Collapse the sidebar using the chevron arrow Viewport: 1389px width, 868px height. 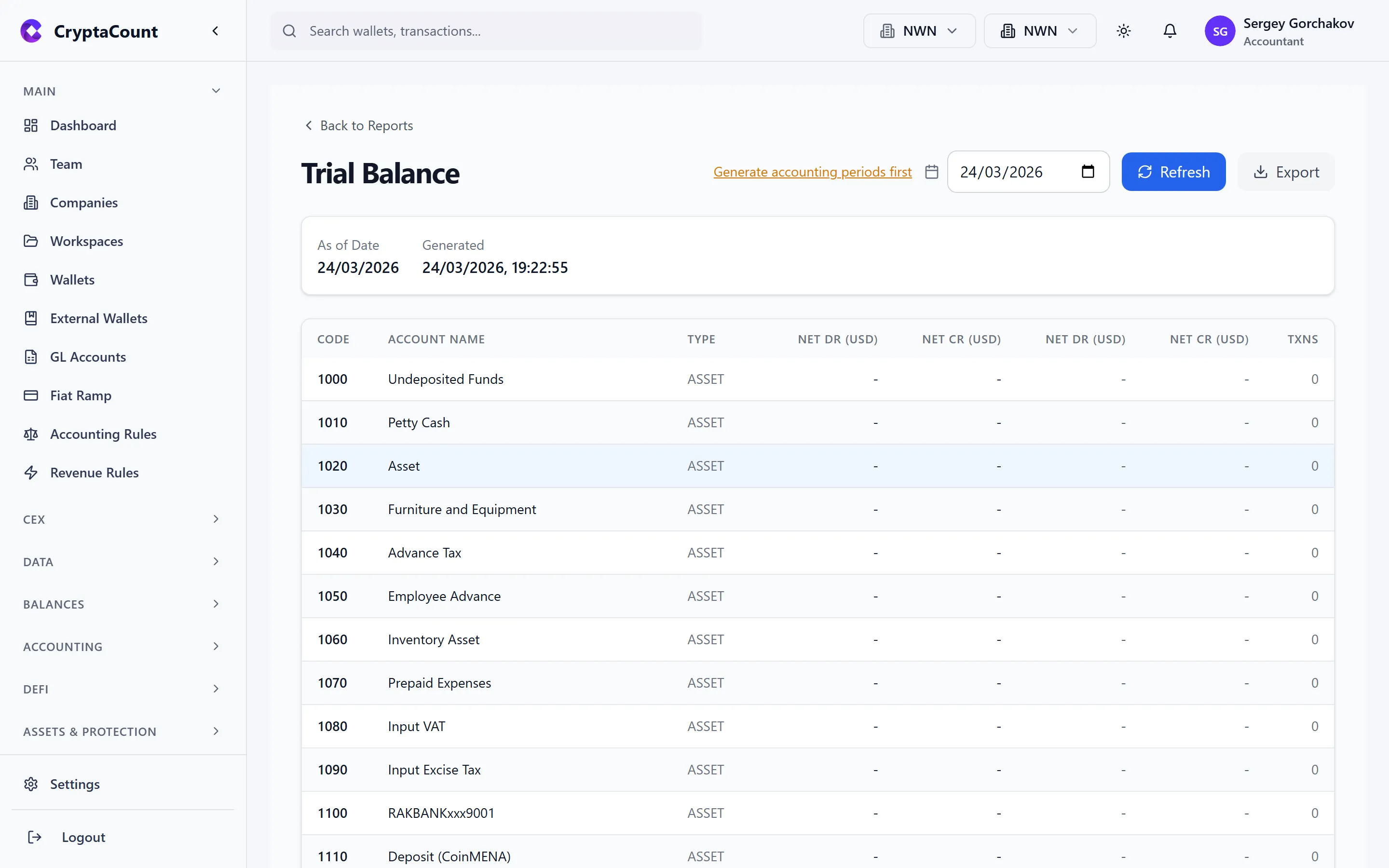click(x=215, y=30)
